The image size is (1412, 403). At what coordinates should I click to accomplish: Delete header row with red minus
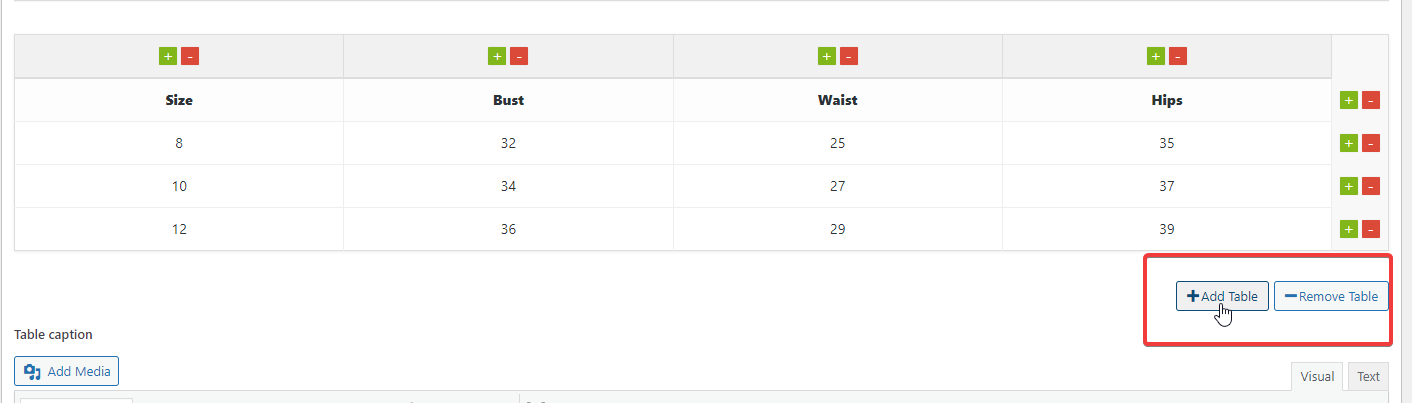(1371, 100)
